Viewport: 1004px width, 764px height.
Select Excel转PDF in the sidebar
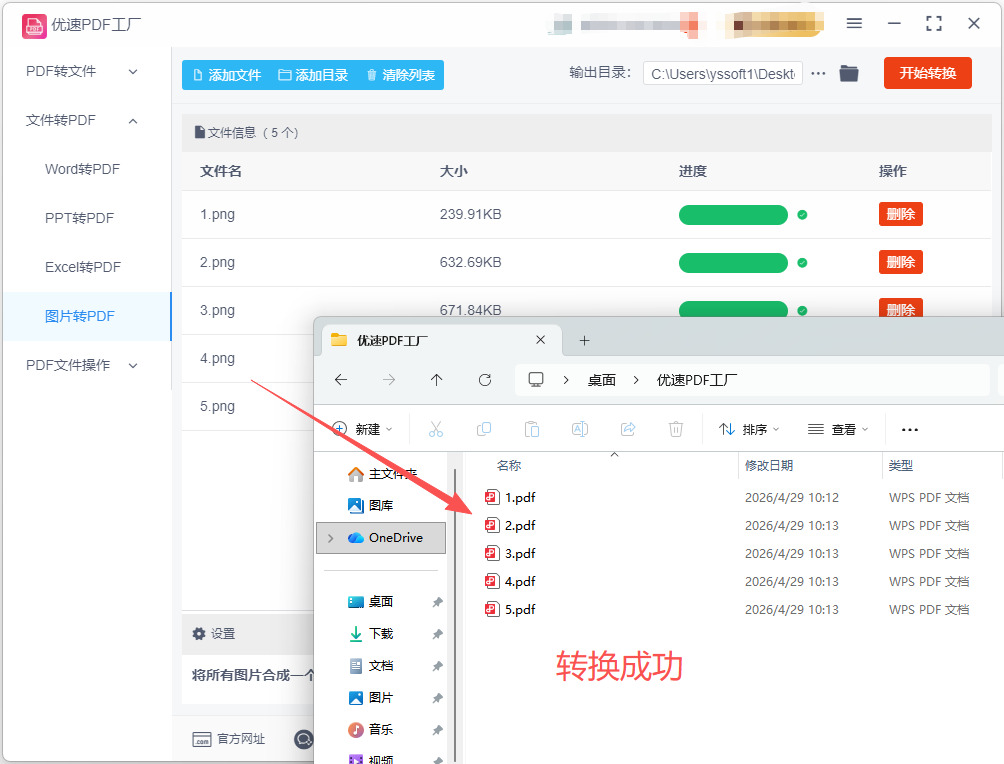click(83, 267)
